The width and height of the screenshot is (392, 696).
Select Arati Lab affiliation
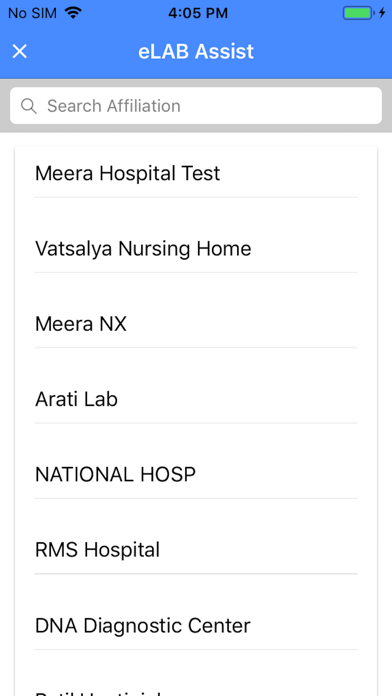tap(196, 399)
